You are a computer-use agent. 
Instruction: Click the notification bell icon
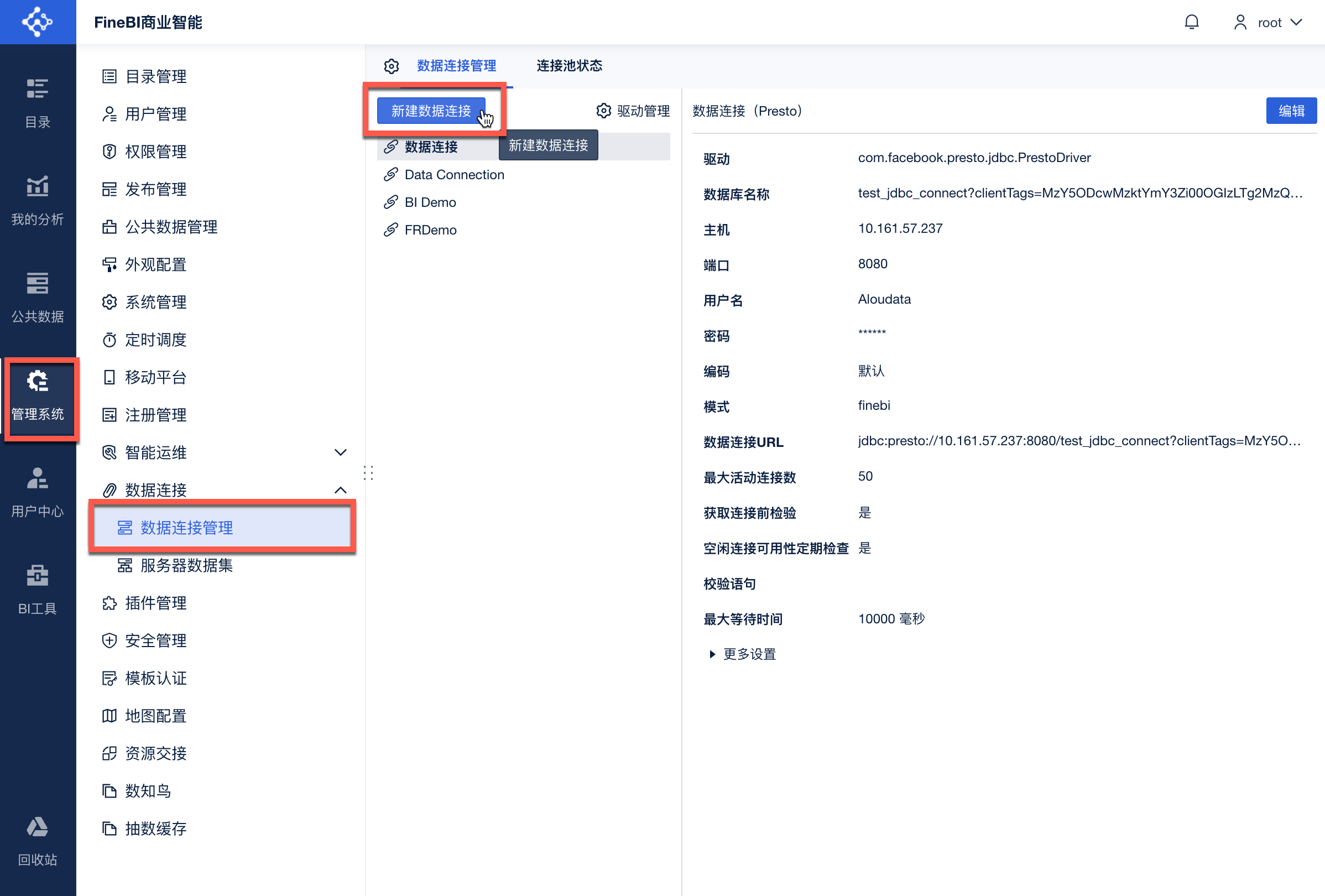click(x=1191, y=22)
